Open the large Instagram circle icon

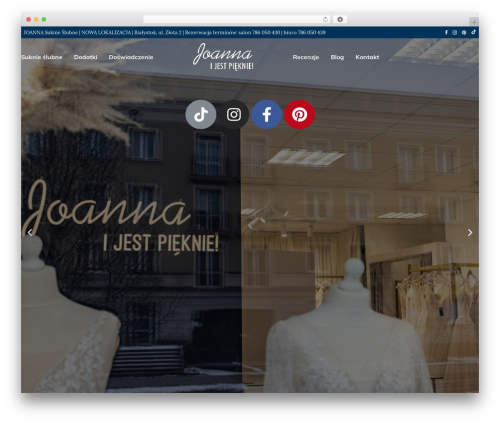(234, 114)
